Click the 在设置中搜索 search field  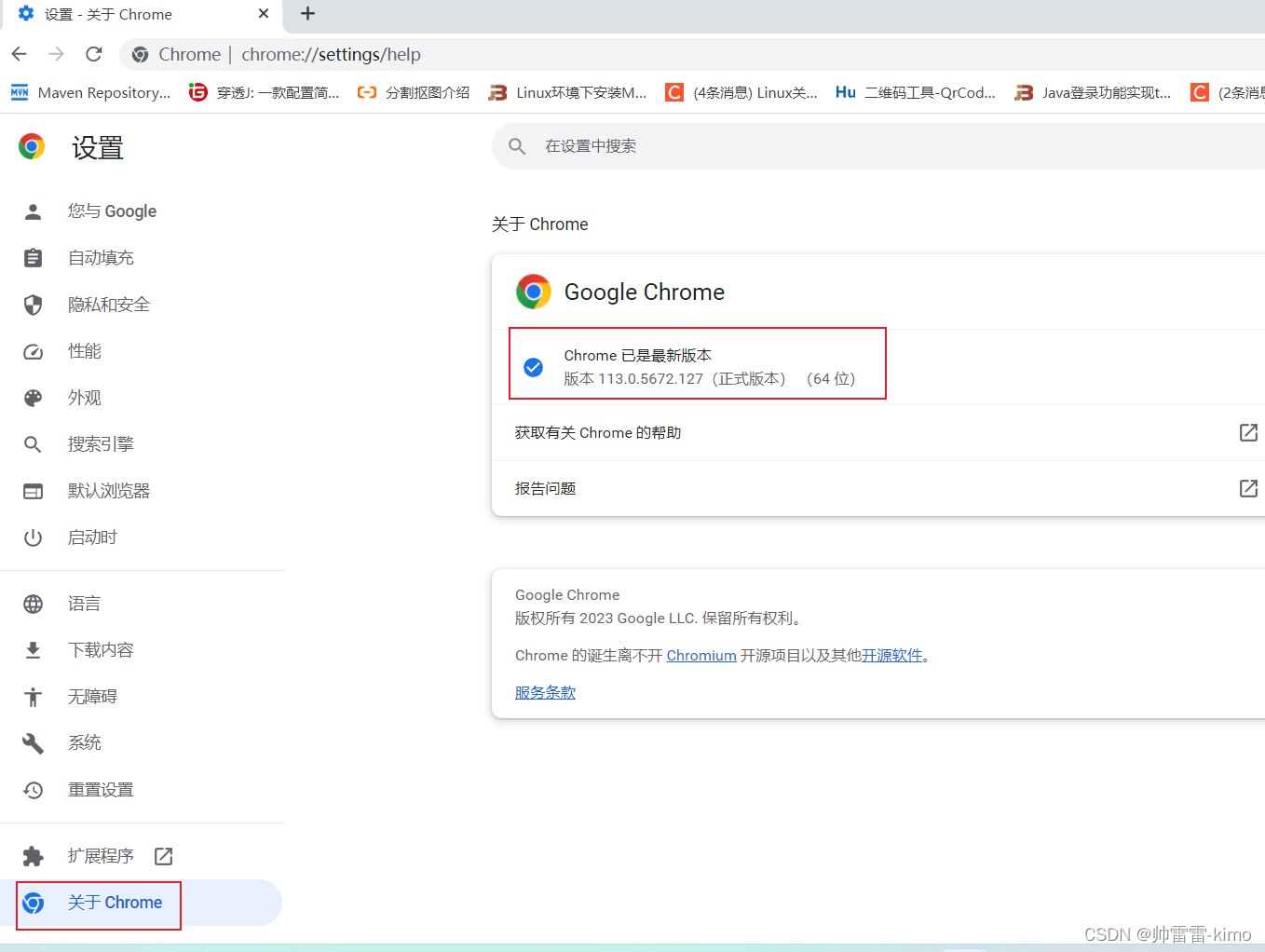(878, 146)
